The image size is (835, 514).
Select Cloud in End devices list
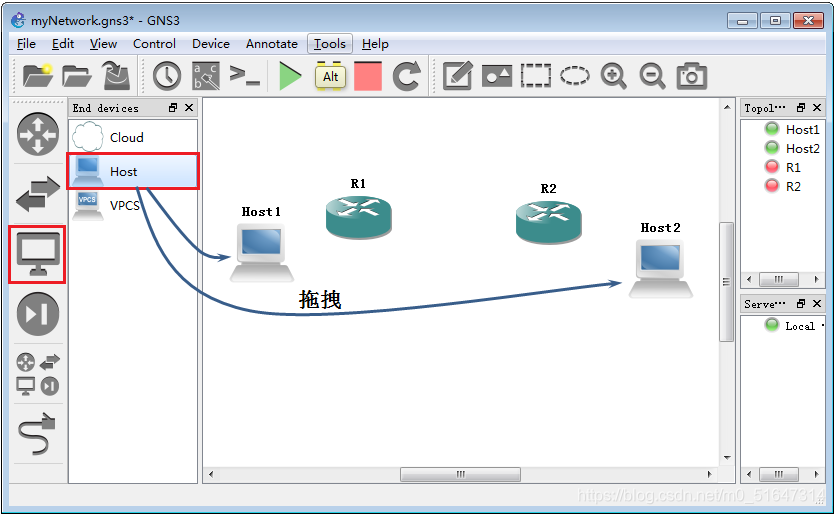click(133, 137)
